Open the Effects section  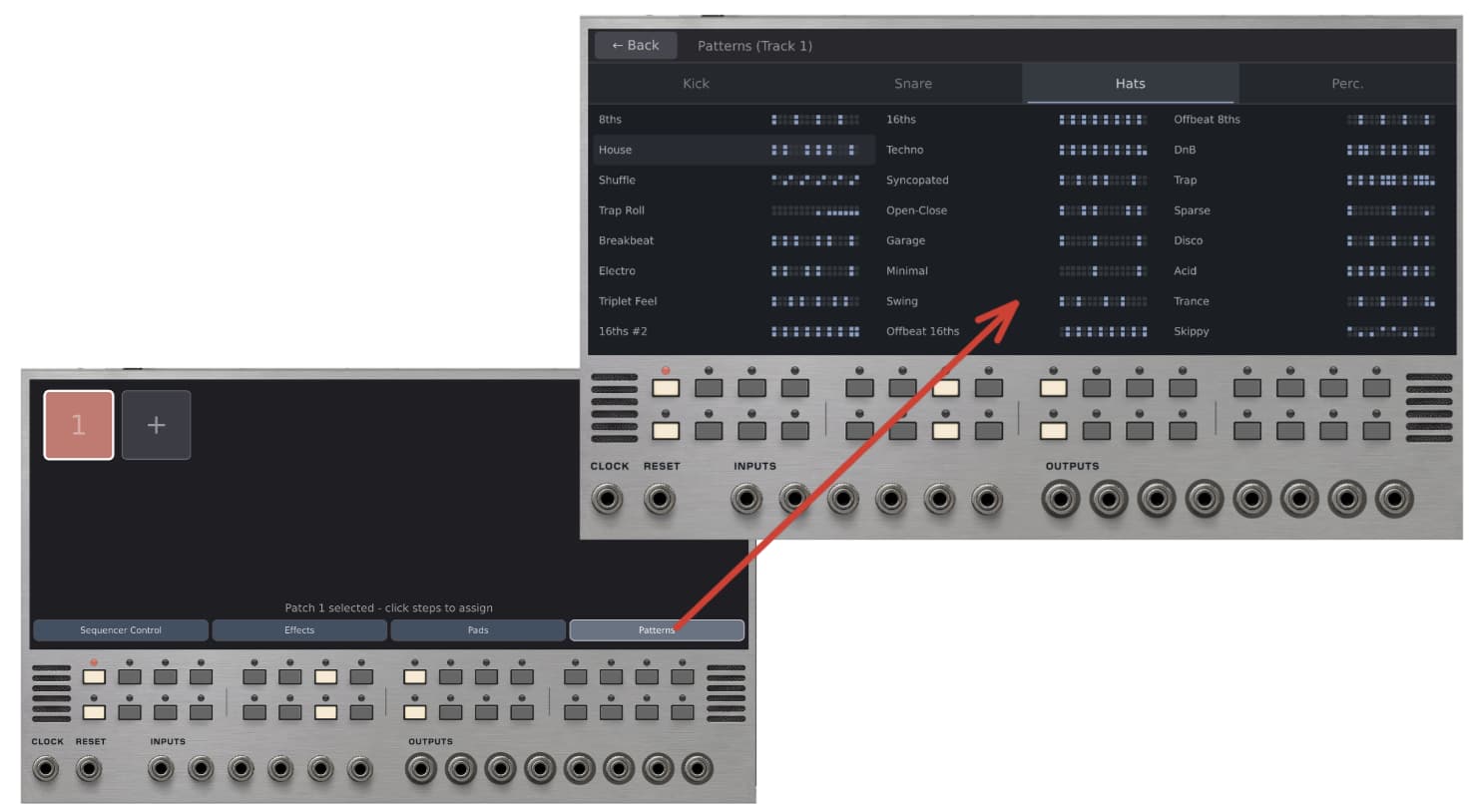(x=299, y=630)
